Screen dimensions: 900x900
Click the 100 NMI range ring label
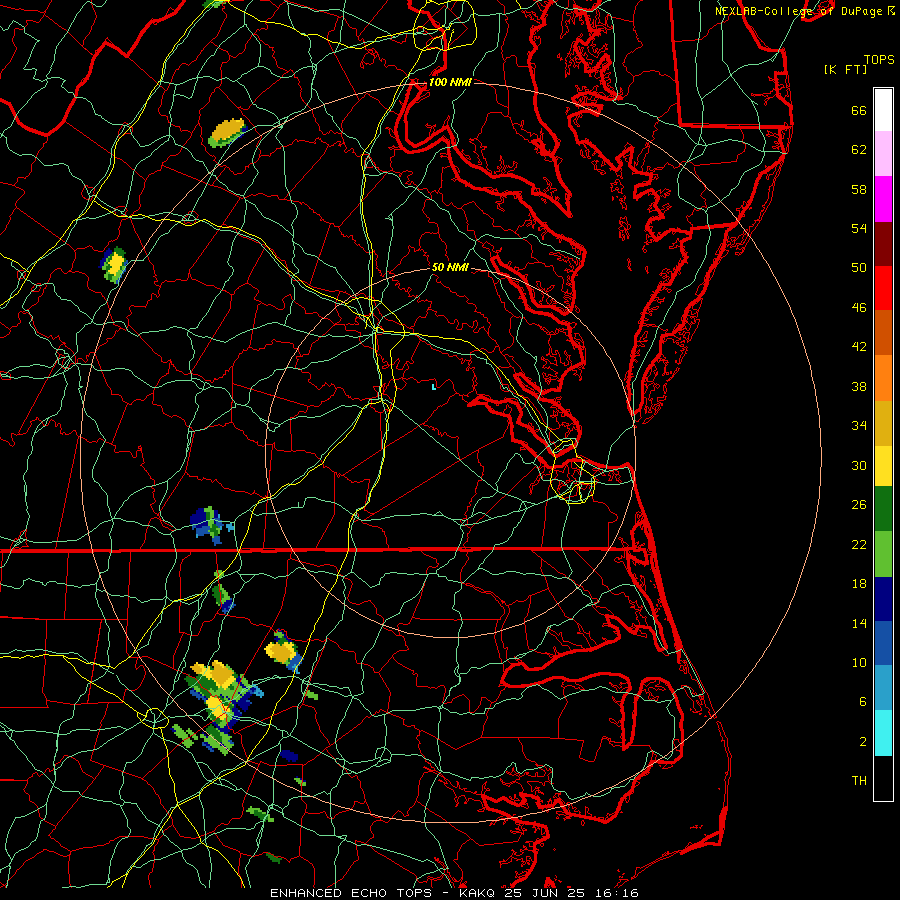tap(450, 83)
